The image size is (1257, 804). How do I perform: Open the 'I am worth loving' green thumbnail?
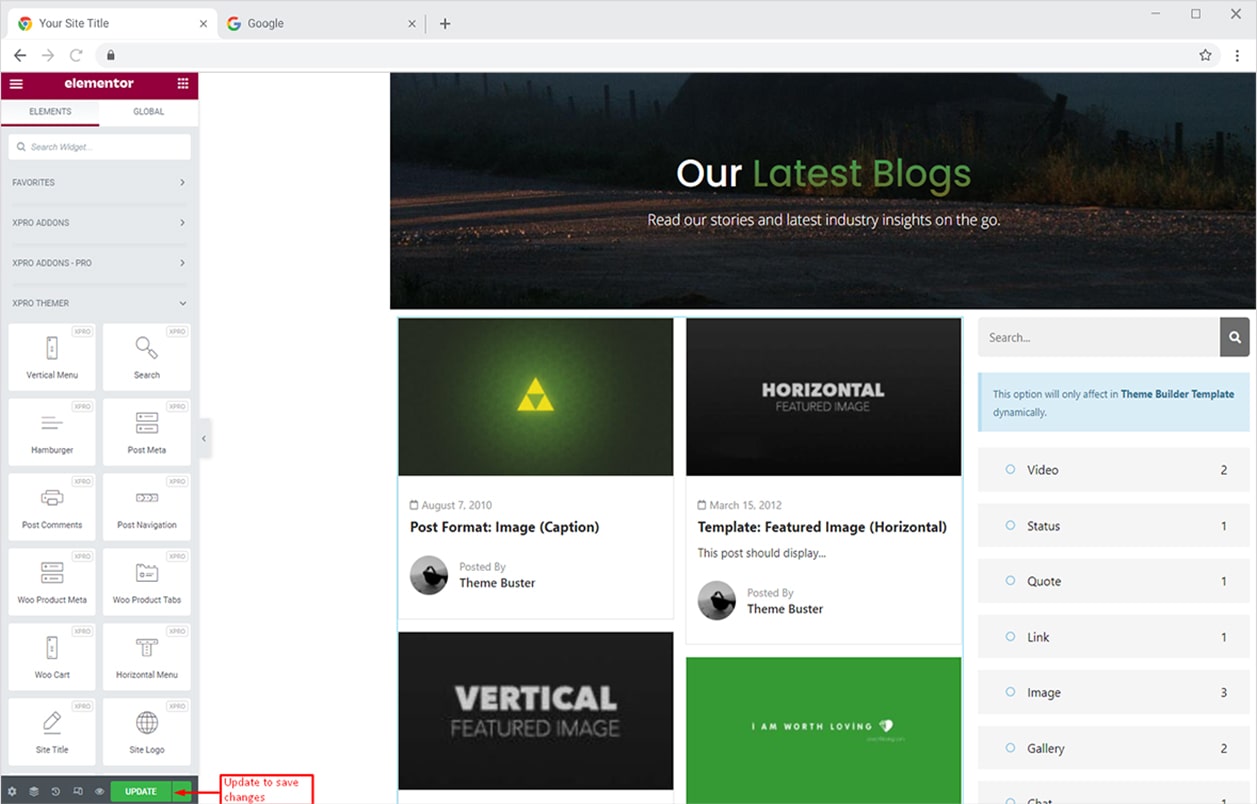tap(823, 730)
